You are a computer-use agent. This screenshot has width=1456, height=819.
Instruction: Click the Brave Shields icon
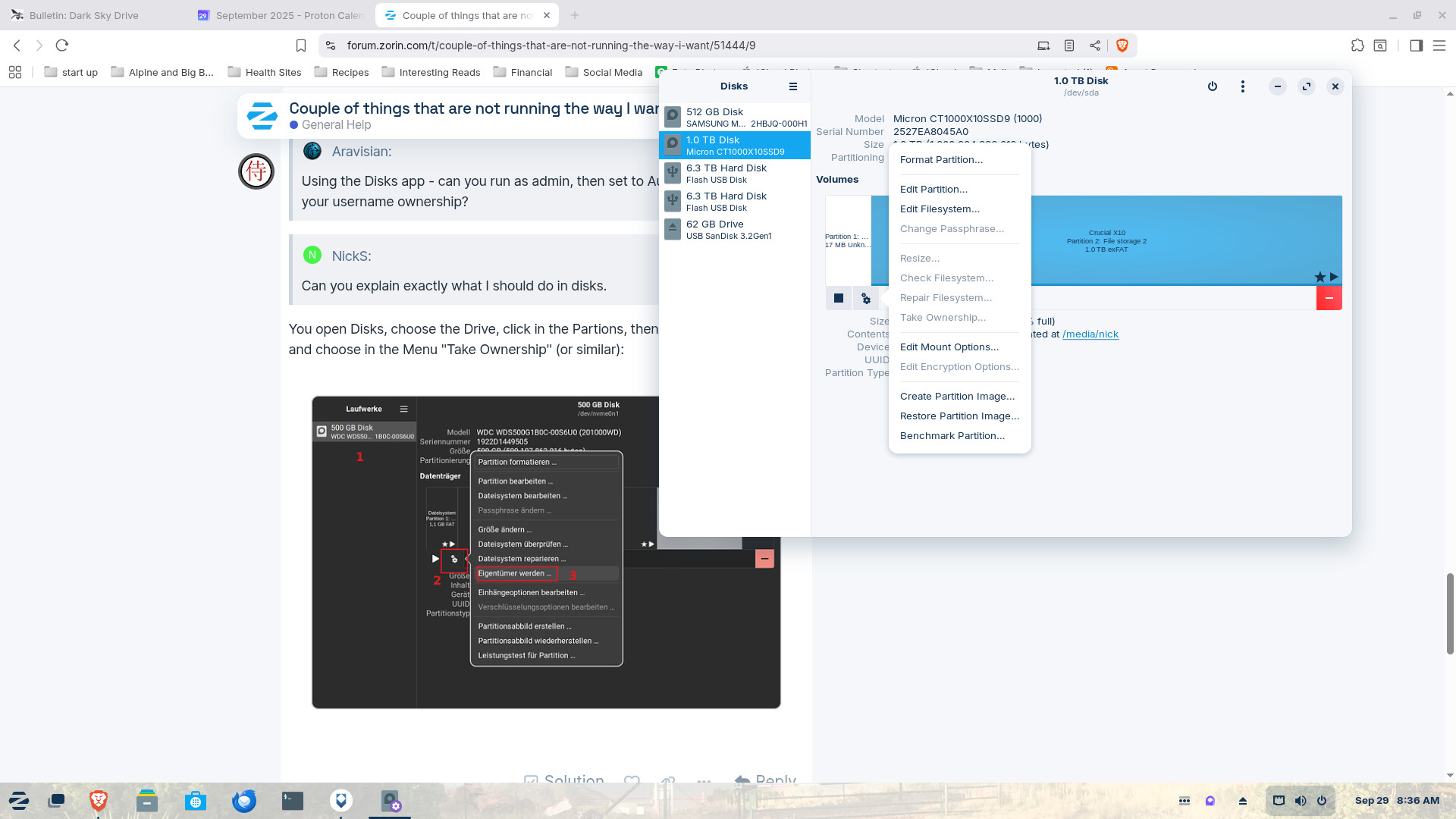[1122, 45]
